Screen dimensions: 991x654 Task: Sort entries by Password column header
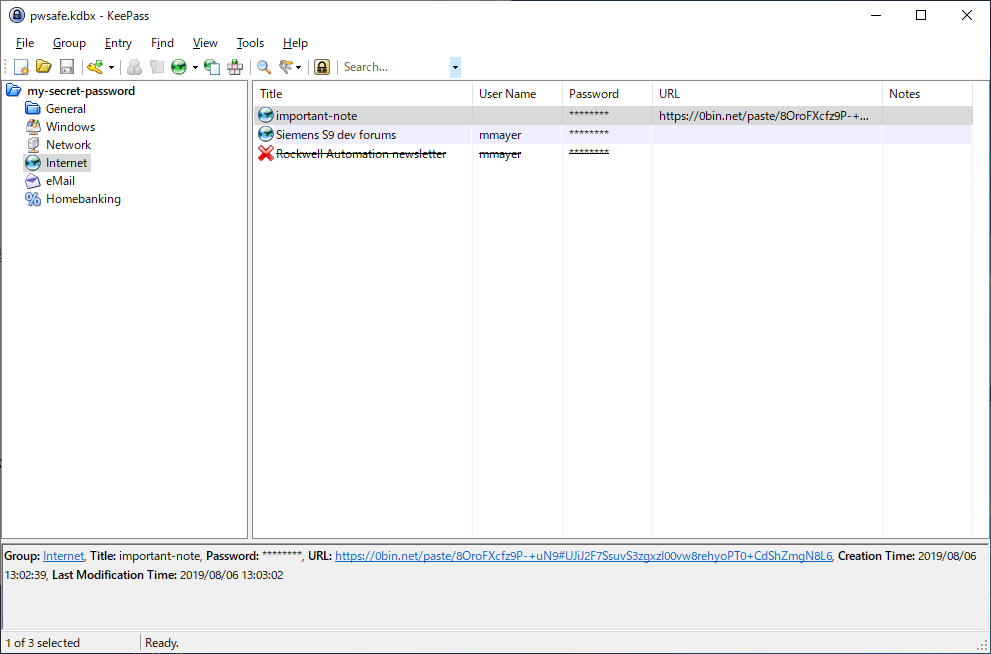coord(607,94)
